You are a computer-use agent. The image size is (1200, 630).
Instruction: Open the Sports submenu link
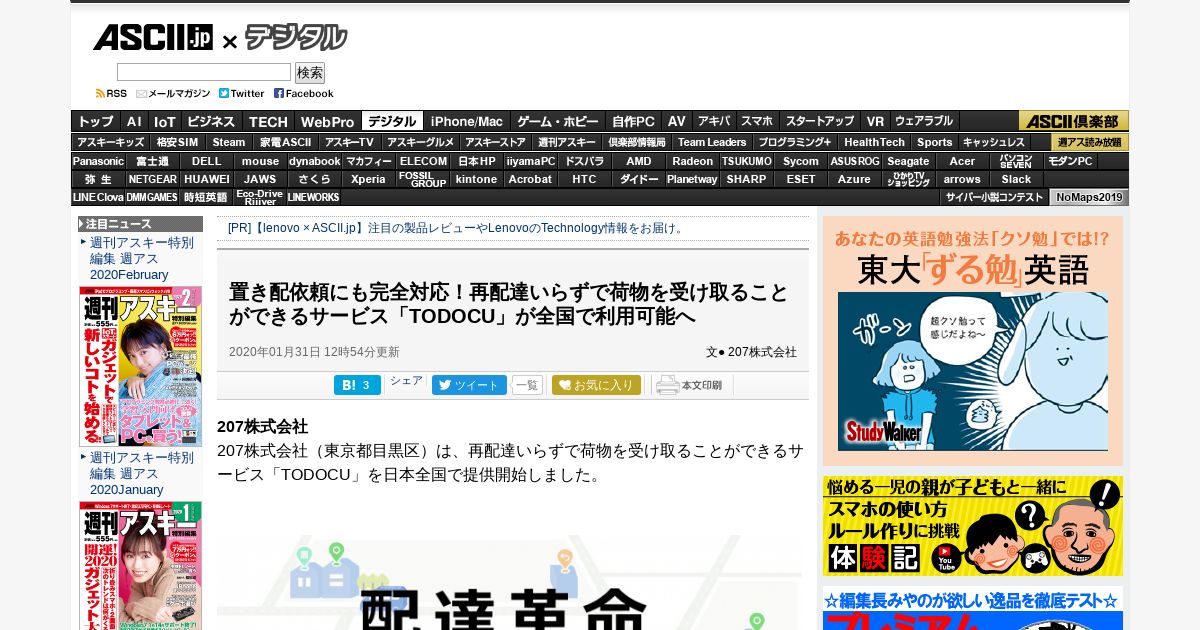point(935,142)
